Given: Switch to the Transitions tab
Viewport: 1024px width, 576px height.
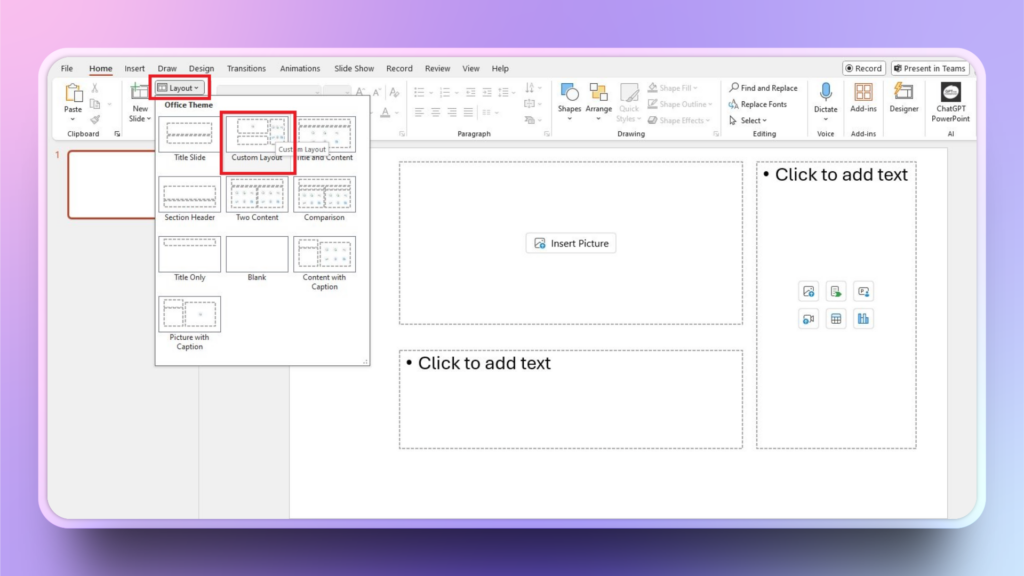Looking at the screenshot, I should (246, 68).
